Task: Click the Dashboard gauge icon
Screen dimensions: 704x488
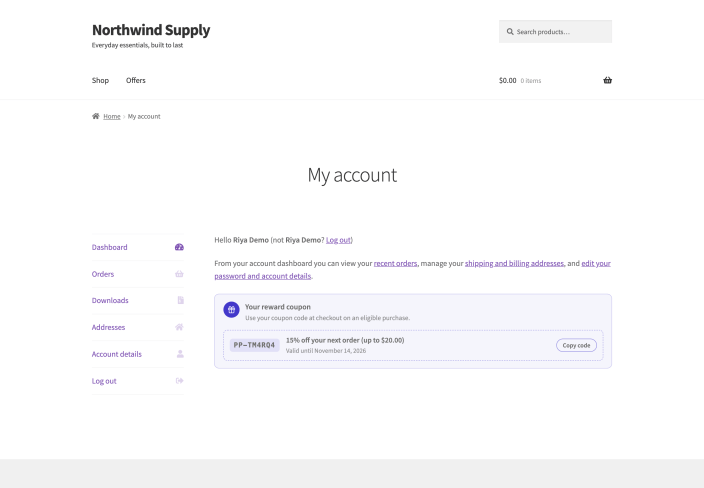Action: point(179,247)
